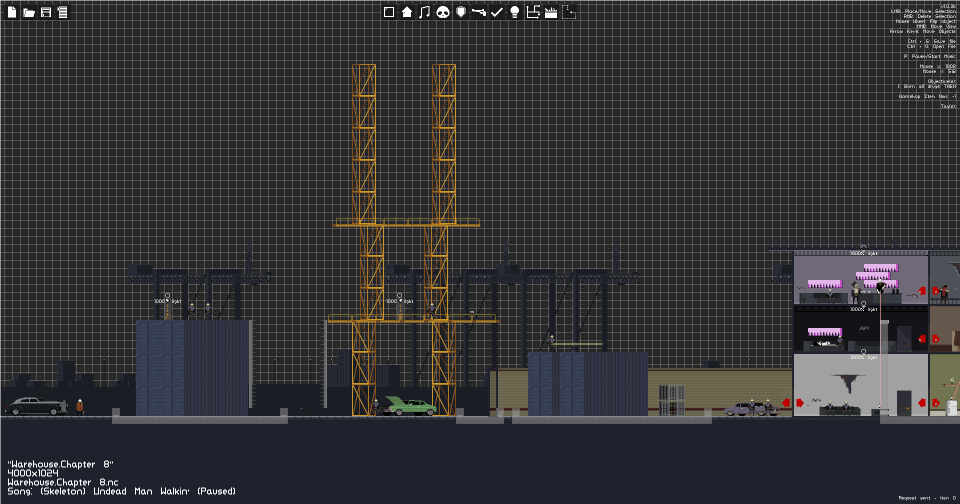
Task: Select the light marker atop the gray ground-floor room
Action: (x=864, y=355)
